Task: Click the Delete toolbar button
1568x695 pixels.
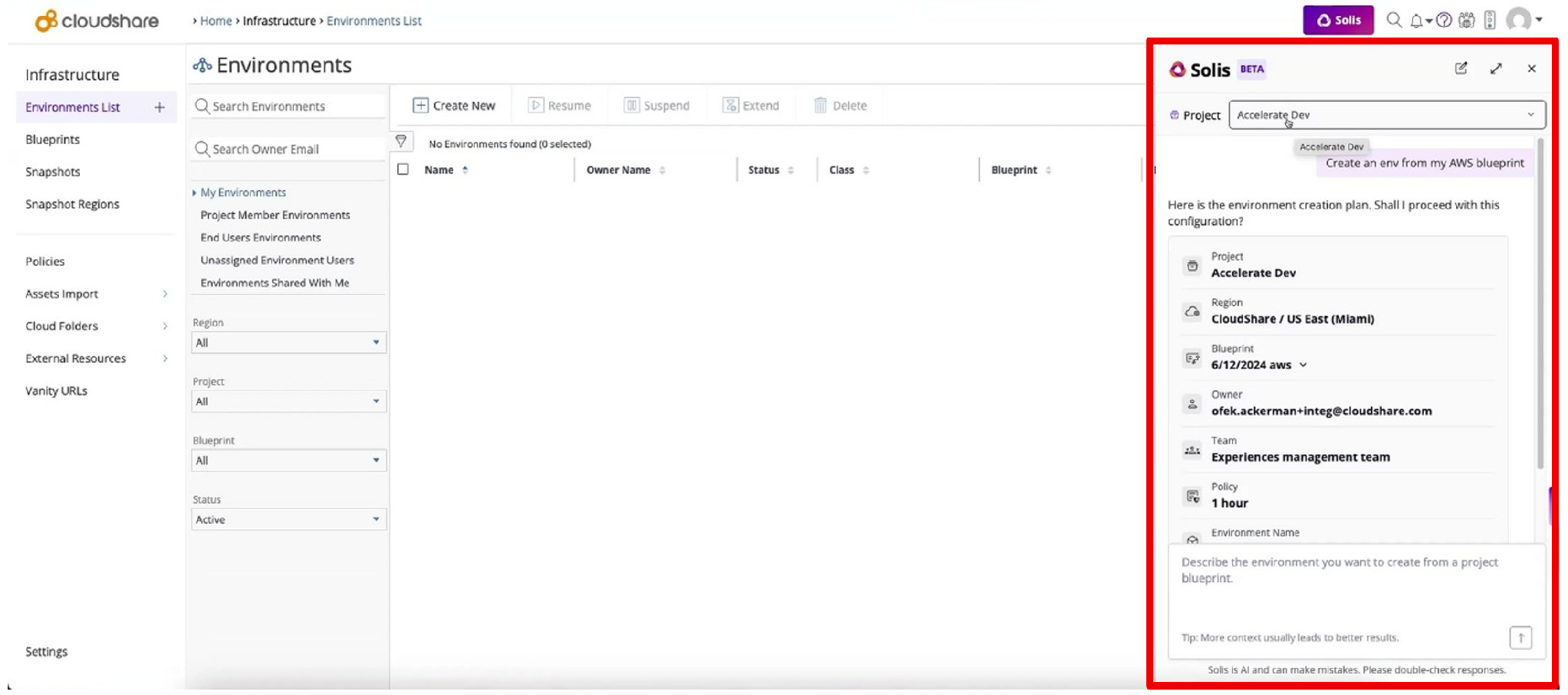Action: coord(840,106)
